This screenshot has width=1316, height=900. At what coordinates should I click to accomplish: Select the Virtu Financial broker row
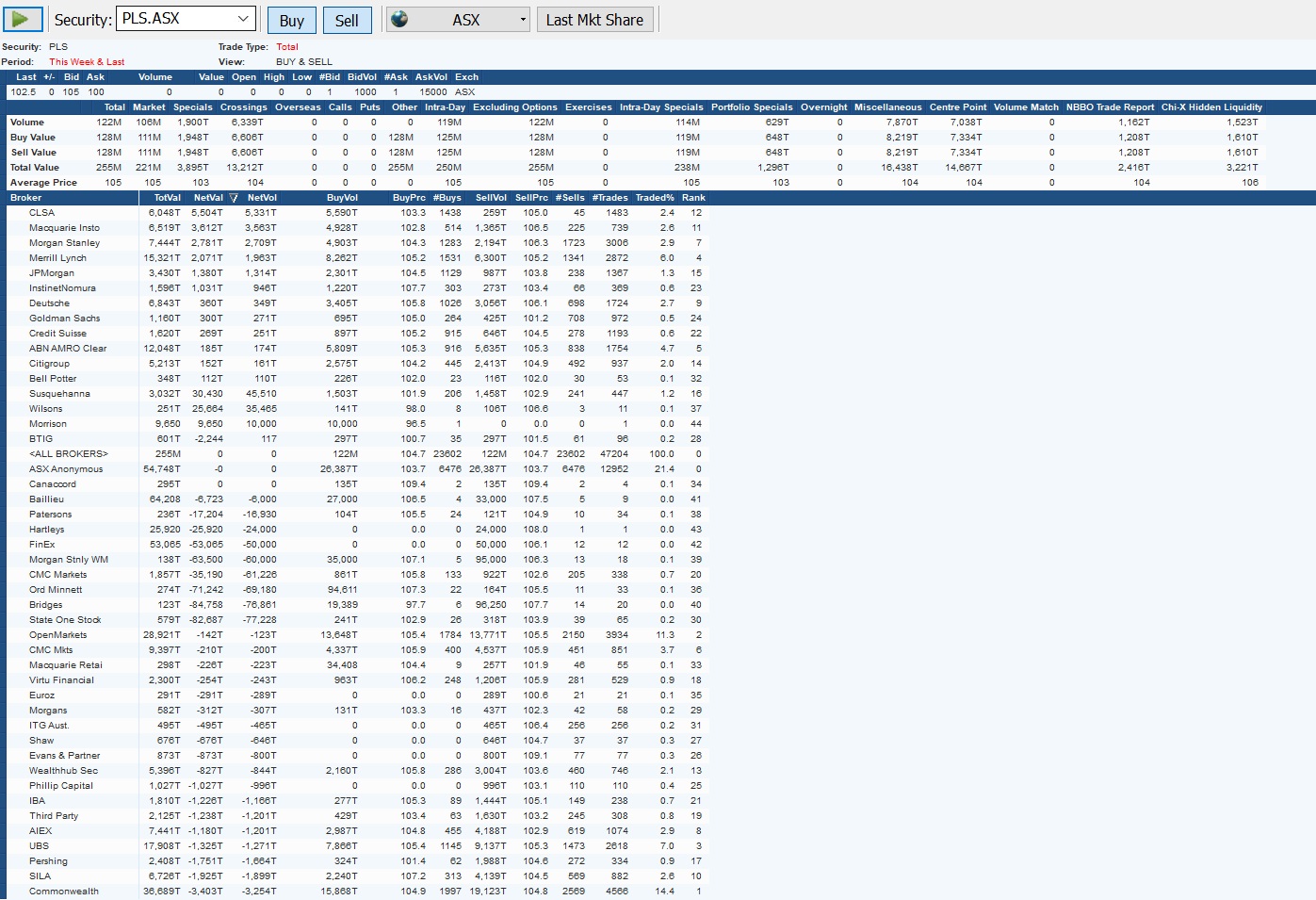(356, 680)
